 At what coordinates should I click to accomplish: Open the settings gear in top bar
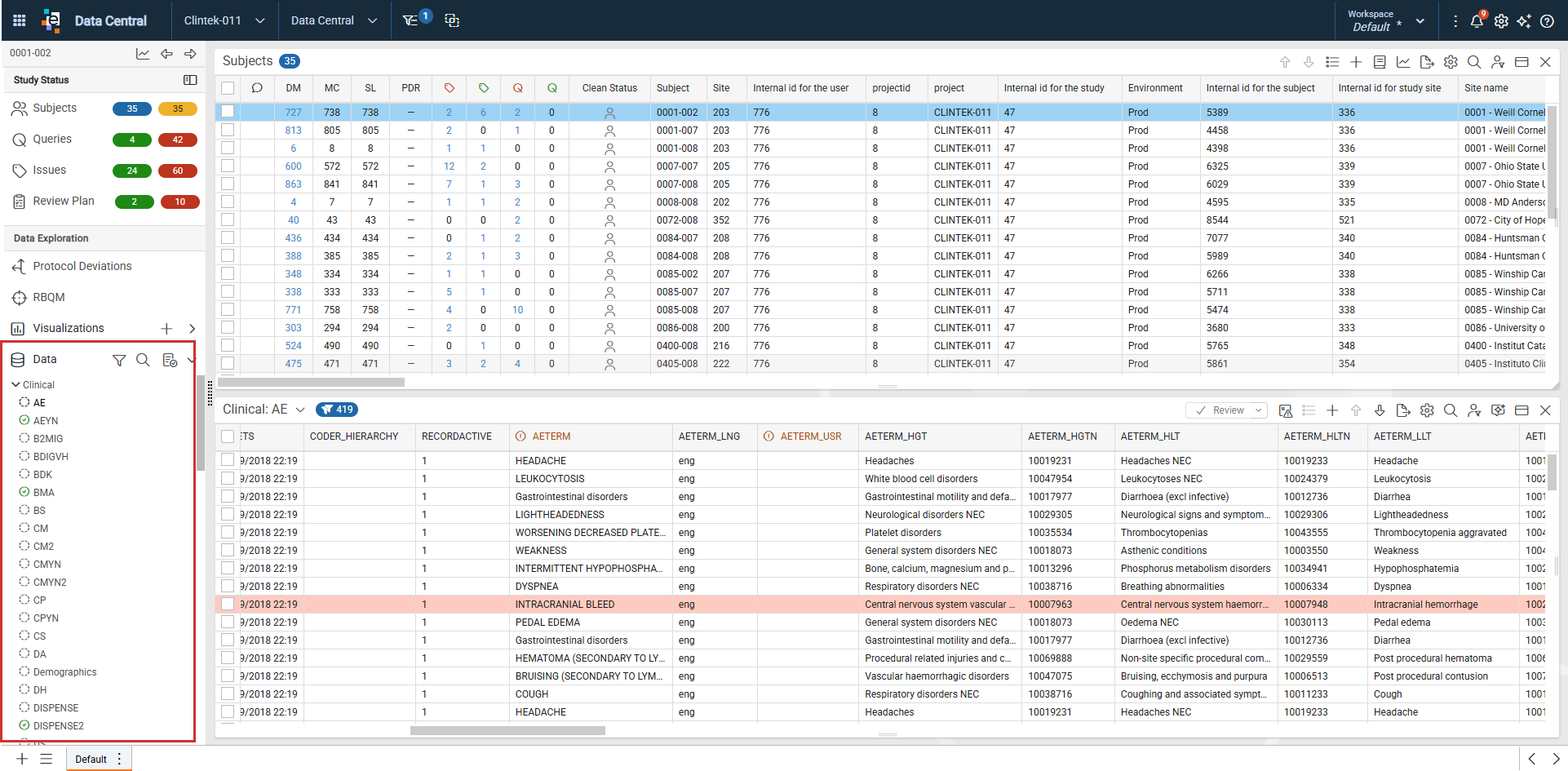tap(1501, 21)
